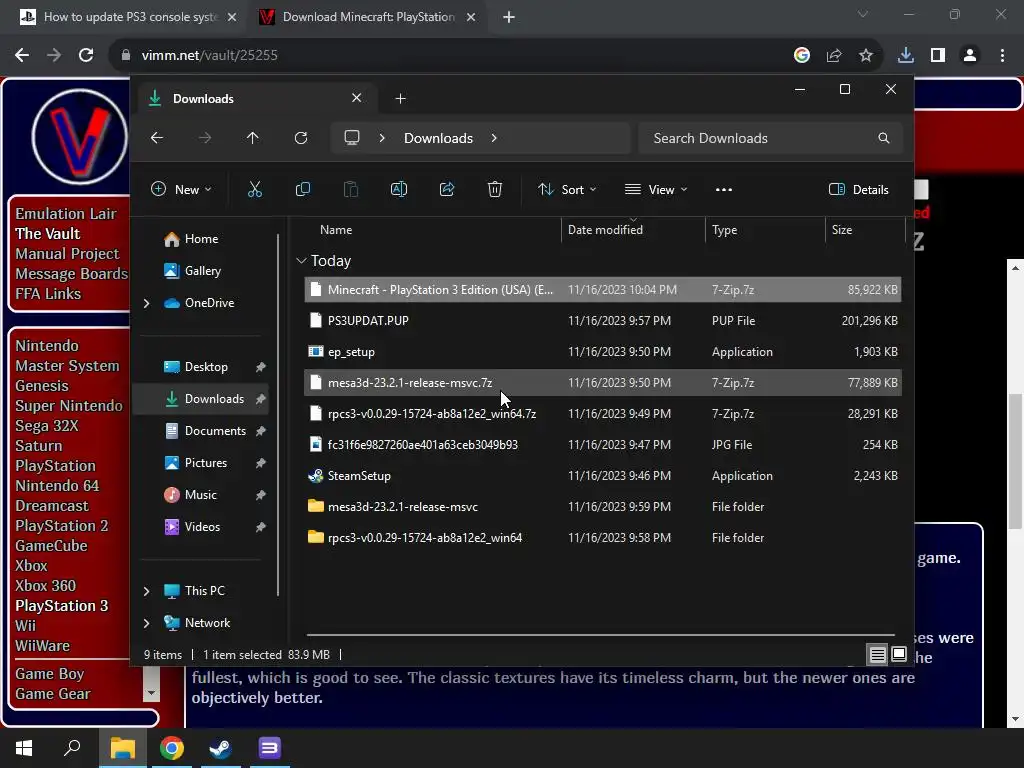This screenshot has width=1024, height=768.
Task: Collapse the Today group
Action: click(x=301, y=261)
